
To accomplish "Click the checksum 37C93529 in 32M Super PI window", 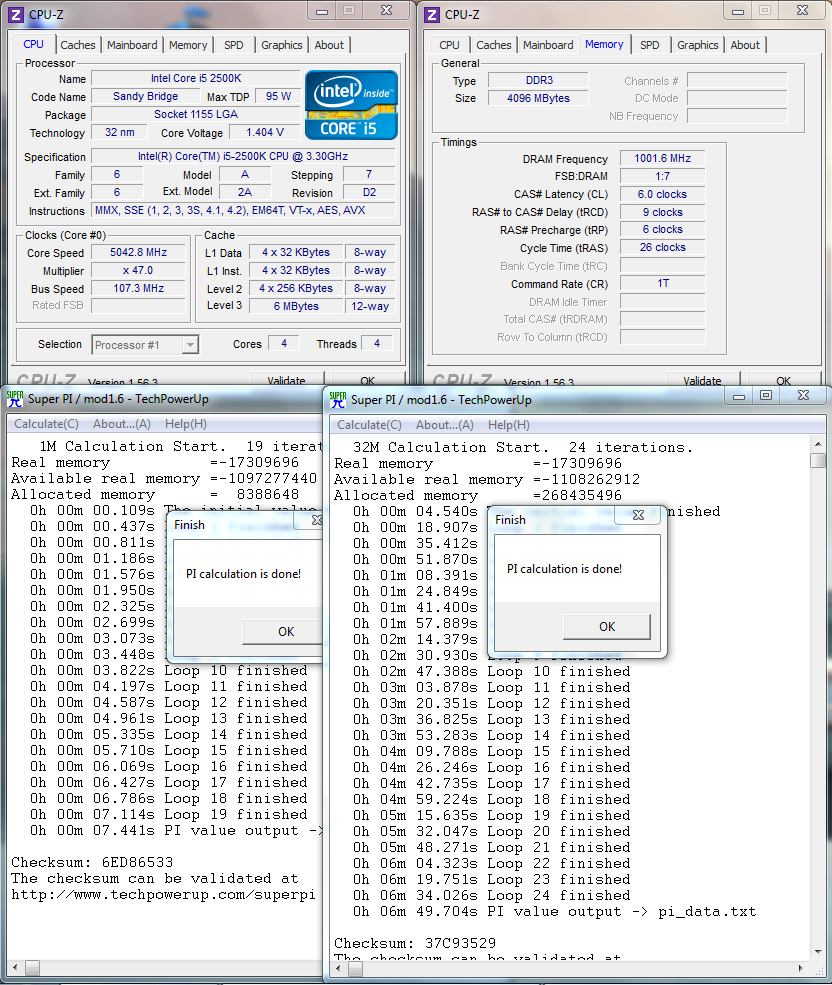I will (461, 944).
